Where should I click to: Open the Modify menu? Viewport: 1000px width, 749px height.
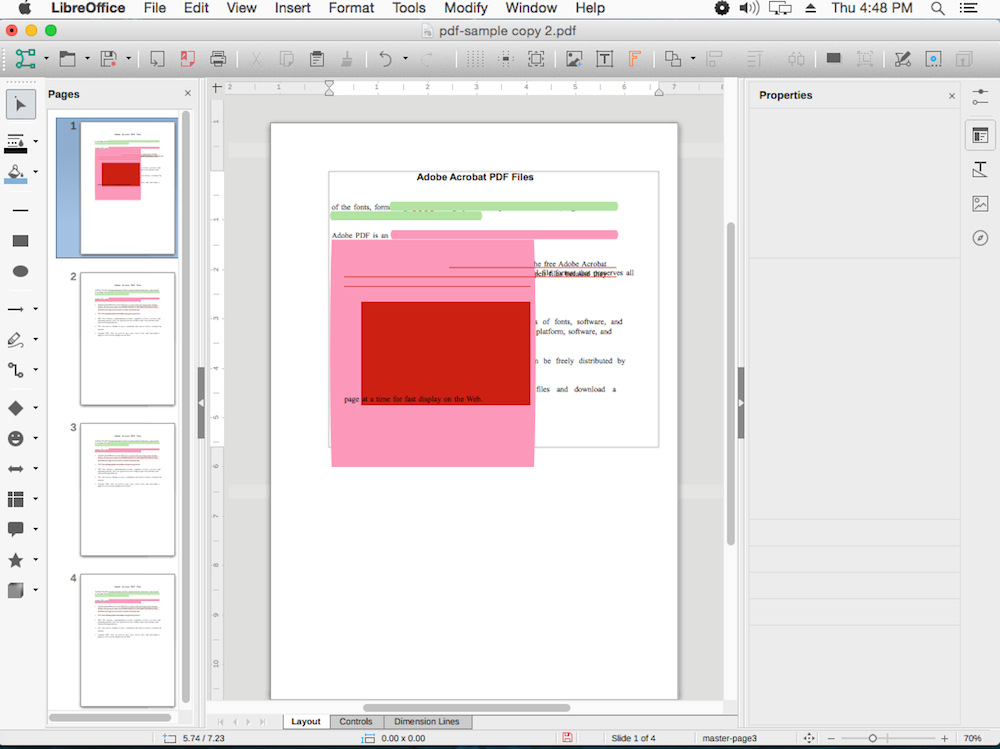466,8
